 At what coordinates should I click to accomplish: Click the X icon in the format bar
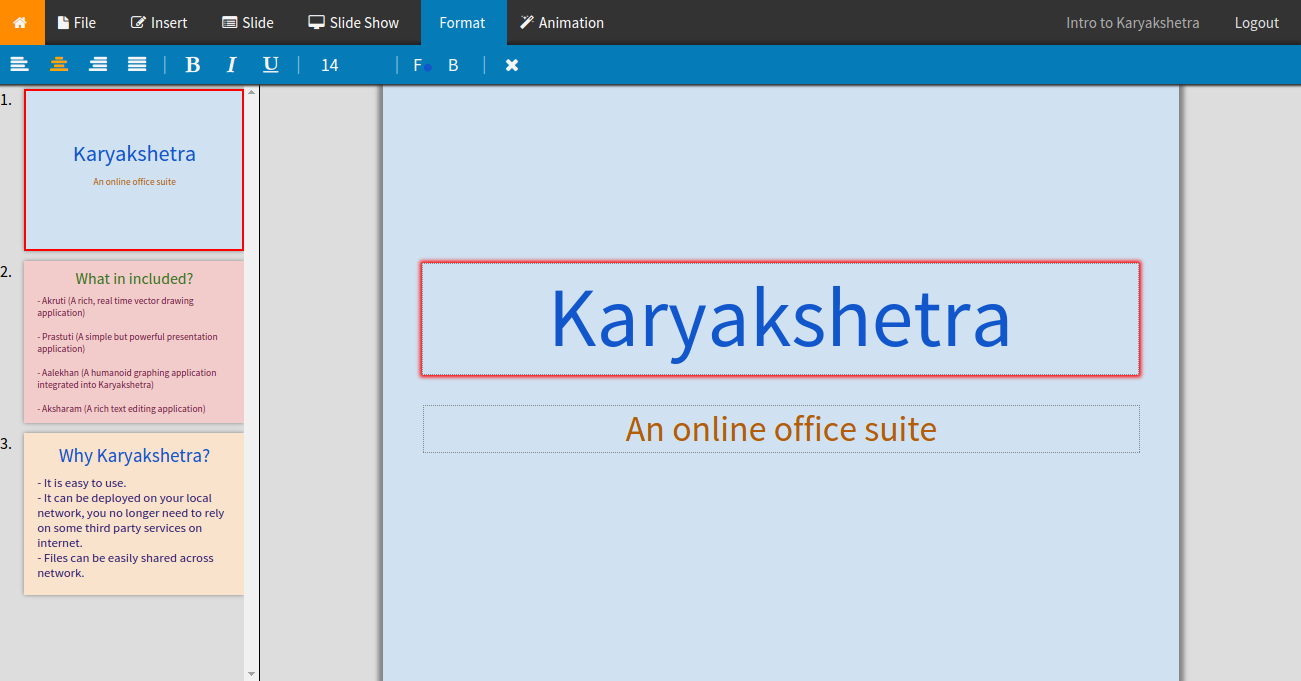tap(511, 64)
